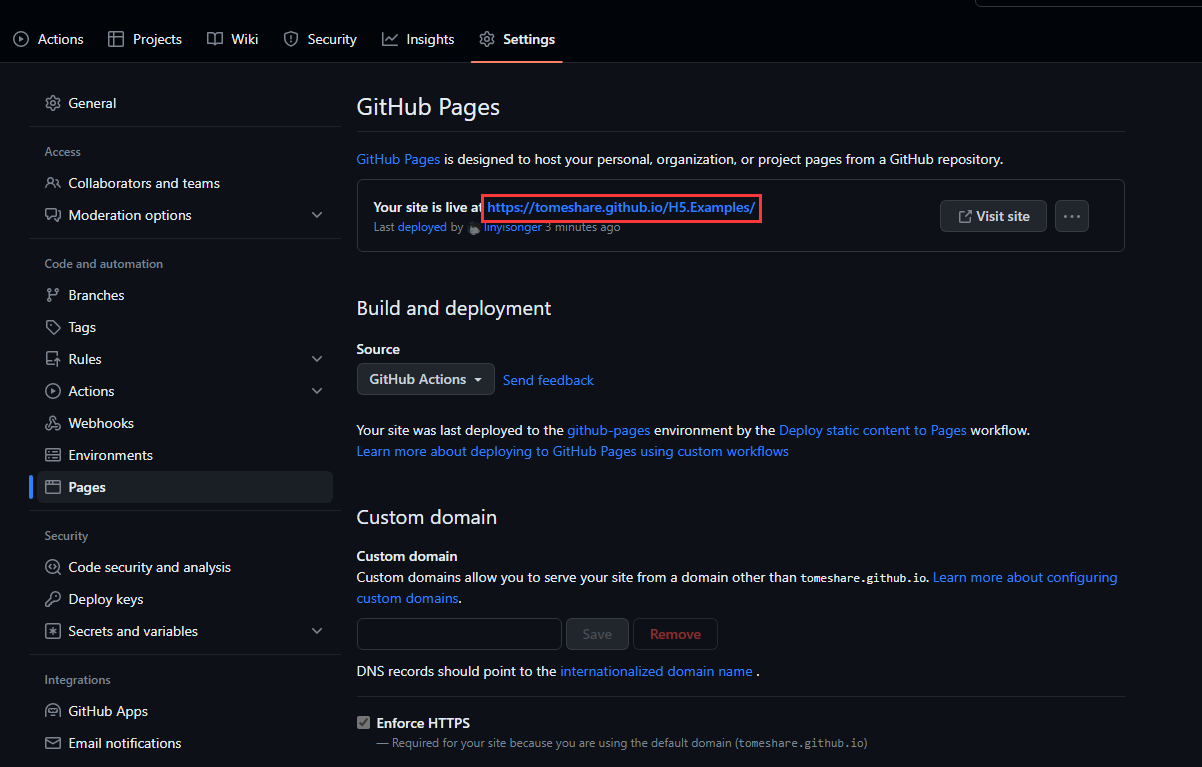Expand the Rules section chevron
The image size is (1202, 767).
(317, 359)
